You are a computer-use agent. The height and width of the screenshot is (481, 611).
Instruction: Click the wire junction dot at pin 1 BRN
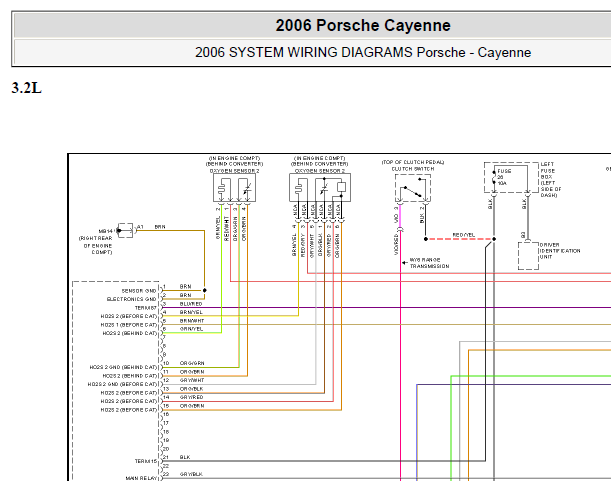click(x=205, y=290)
